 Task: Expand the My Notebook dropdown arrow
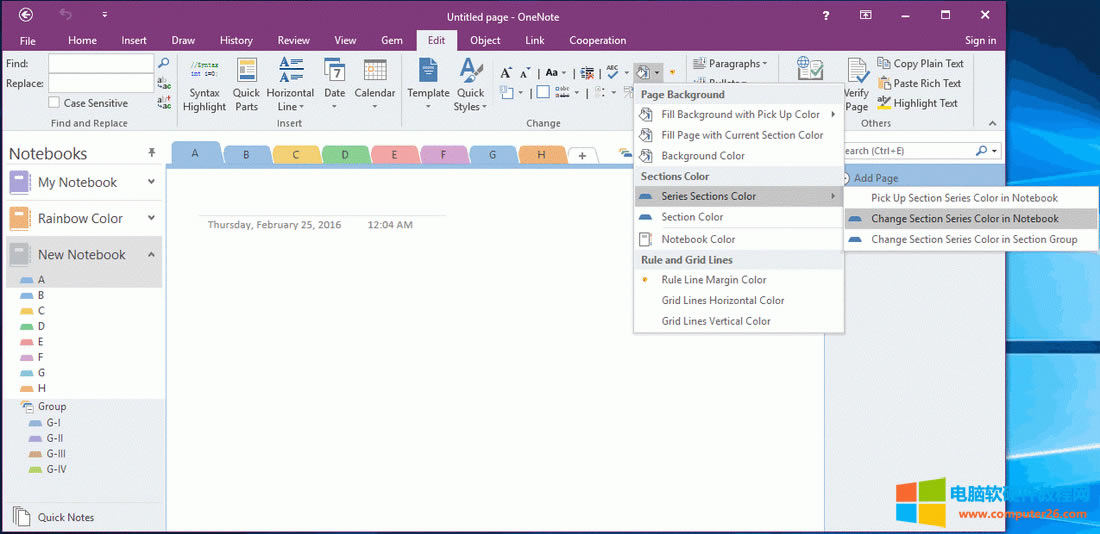point(151,182)
